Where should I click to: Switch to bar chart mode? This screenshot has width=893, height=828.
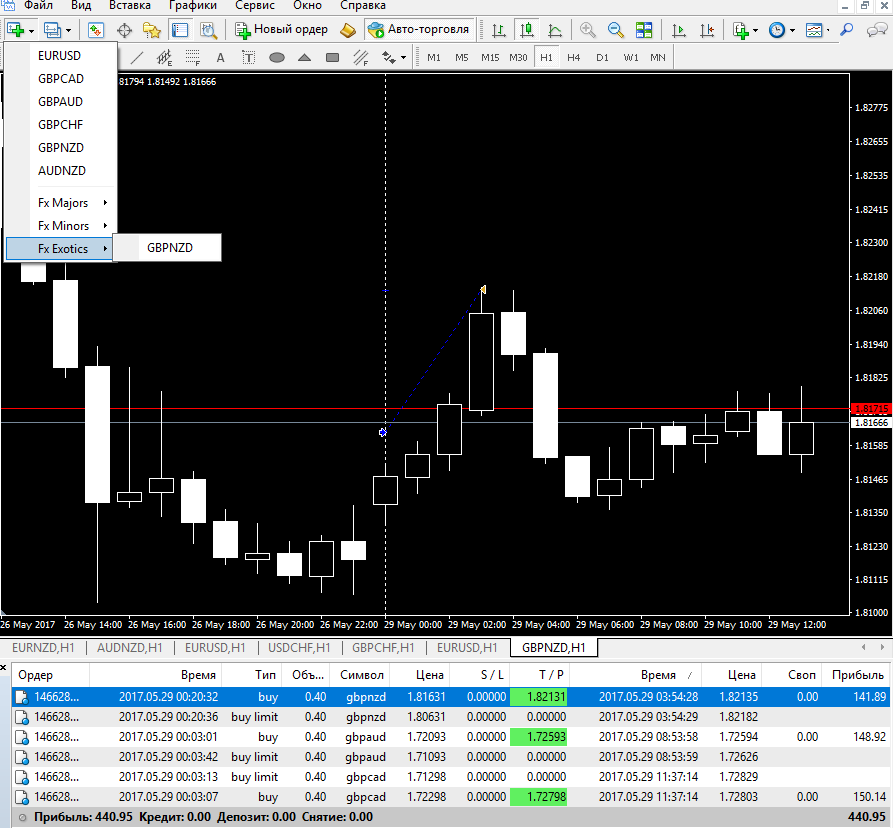pos(499,30)
